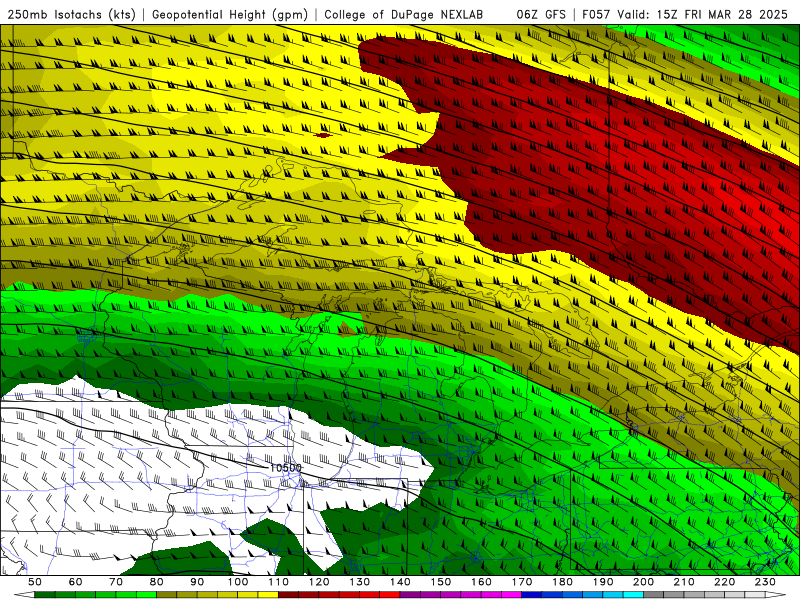The width and height of the screenshot is (800, 600).
Task: Select the bright red swatch left of 140
Action: [390, 595]
